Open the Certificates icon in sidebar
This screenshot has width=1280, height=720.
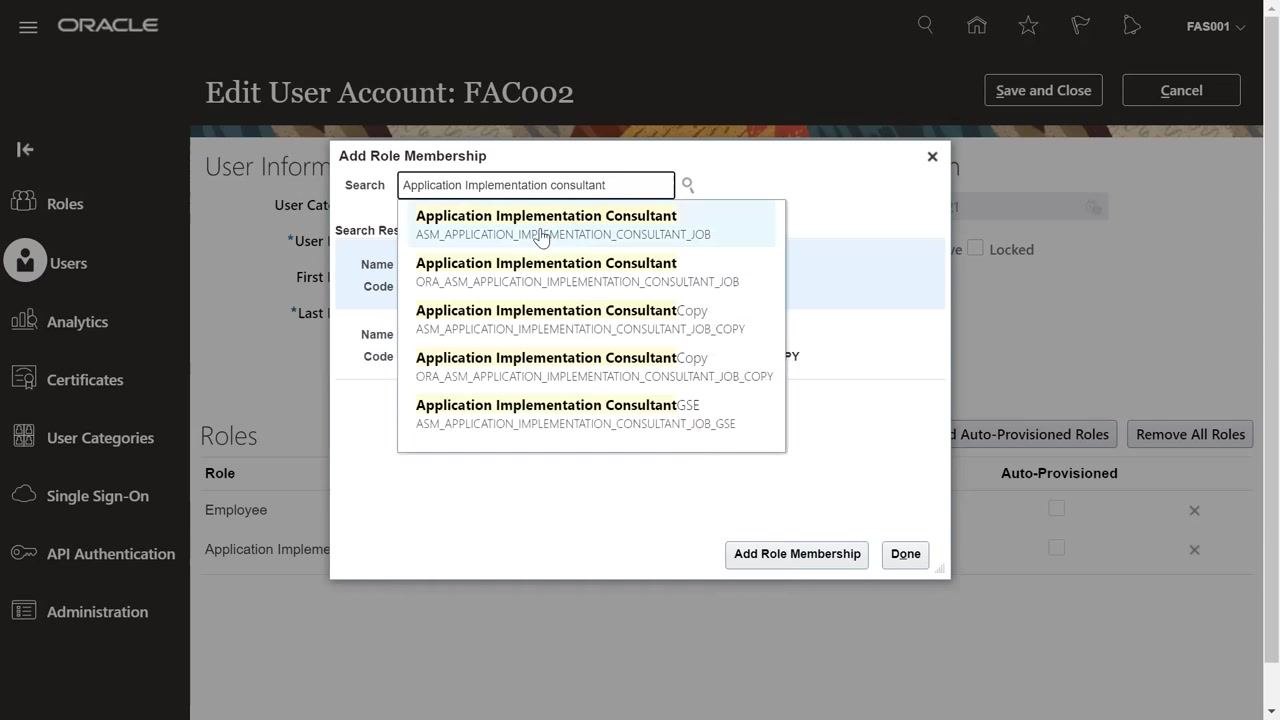point(24,378)
